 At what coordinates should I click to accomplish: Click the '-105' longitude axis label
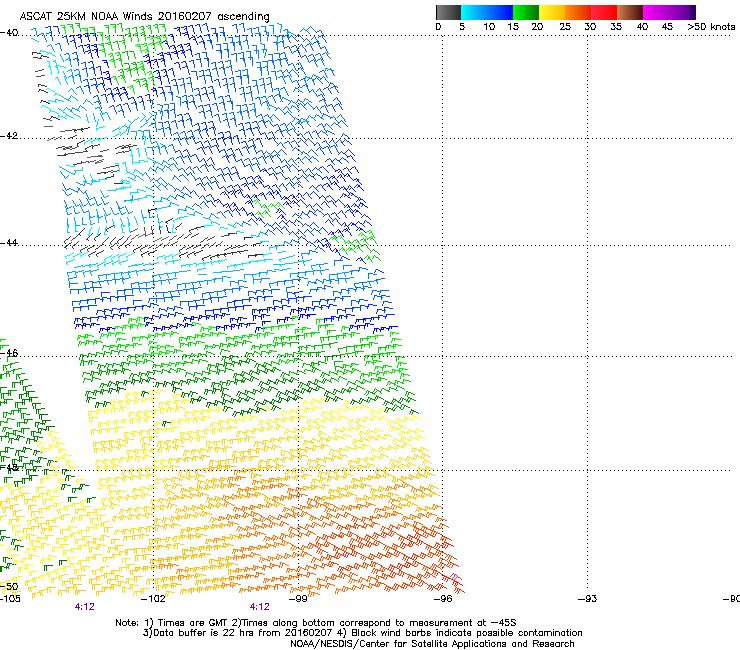pyautogui.click(x=10, y=599)
